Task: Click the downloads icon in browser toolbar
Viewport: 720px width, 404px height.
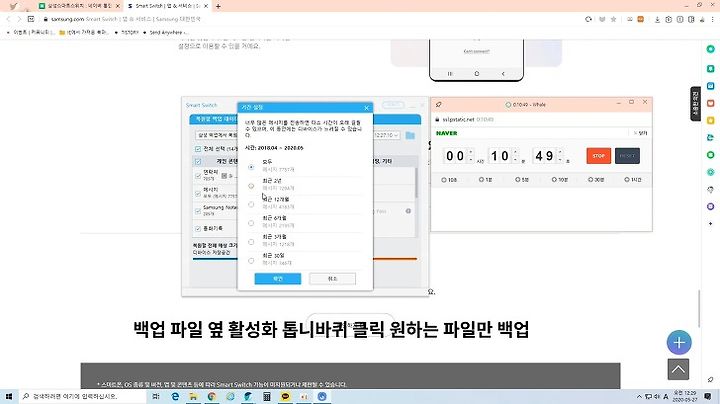Action: [x=658, y=19]
